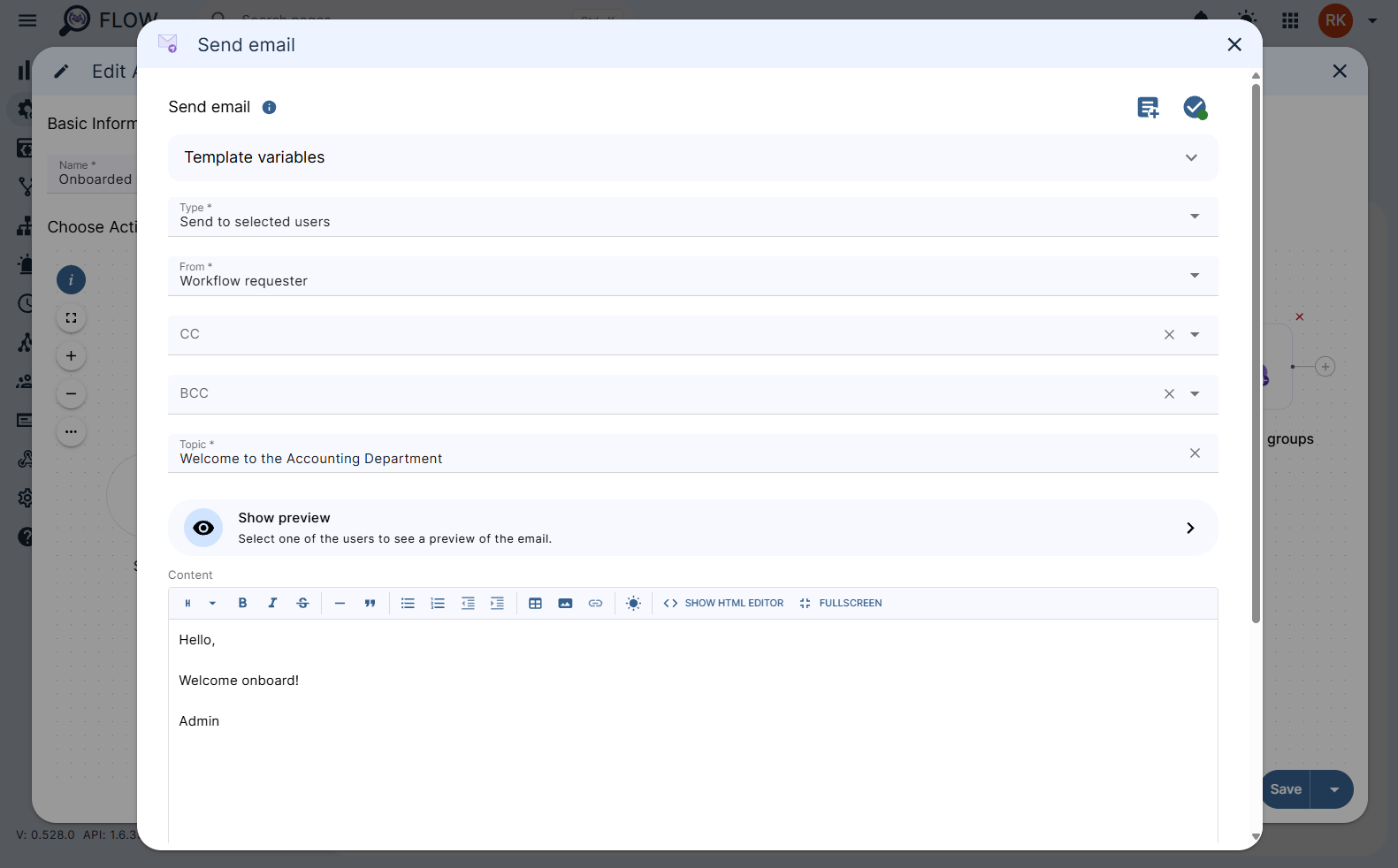This screenshot has height=868, width=1398.
Task: Create a numbered list
Action: [x=438, y=604]
